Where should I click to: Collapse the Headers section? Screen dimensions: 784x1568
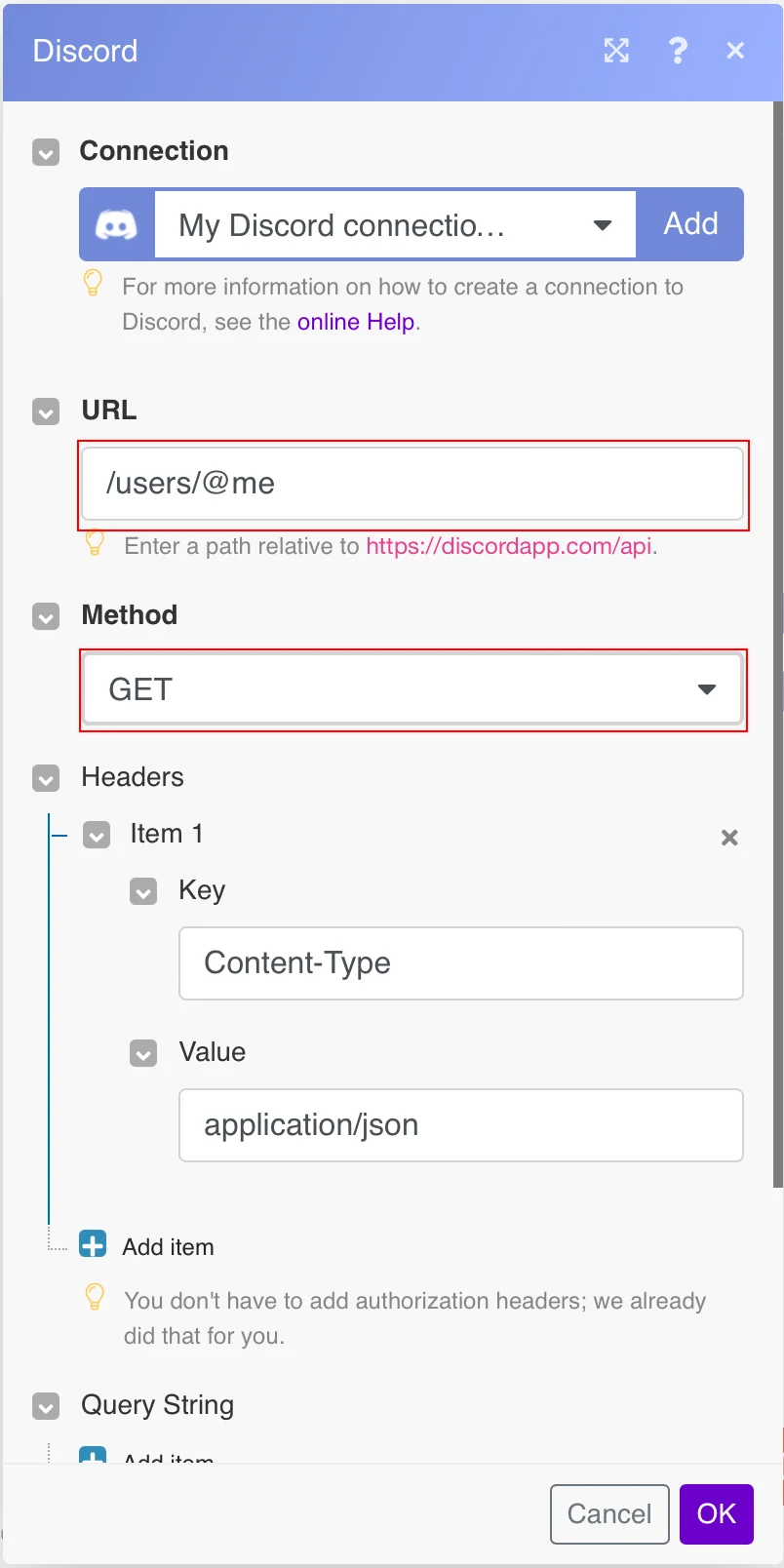46,778
